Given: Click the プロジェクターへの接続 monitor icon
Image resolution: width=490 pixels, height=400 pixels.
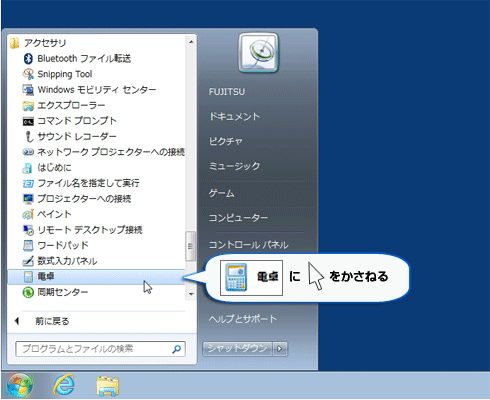Looking at the screenshot, I should (28, 199).
